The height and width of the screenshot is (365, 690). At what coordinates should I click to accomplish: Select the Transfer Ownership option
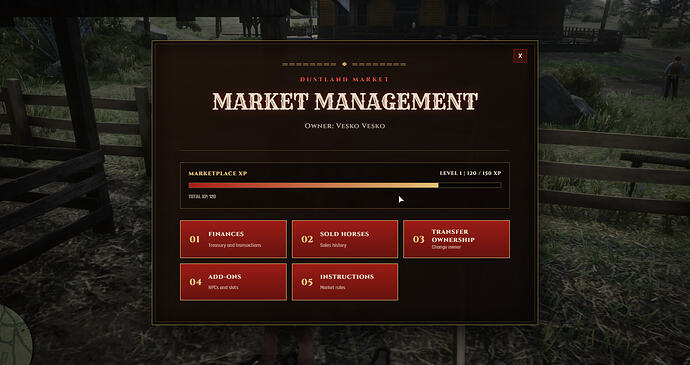456,239
